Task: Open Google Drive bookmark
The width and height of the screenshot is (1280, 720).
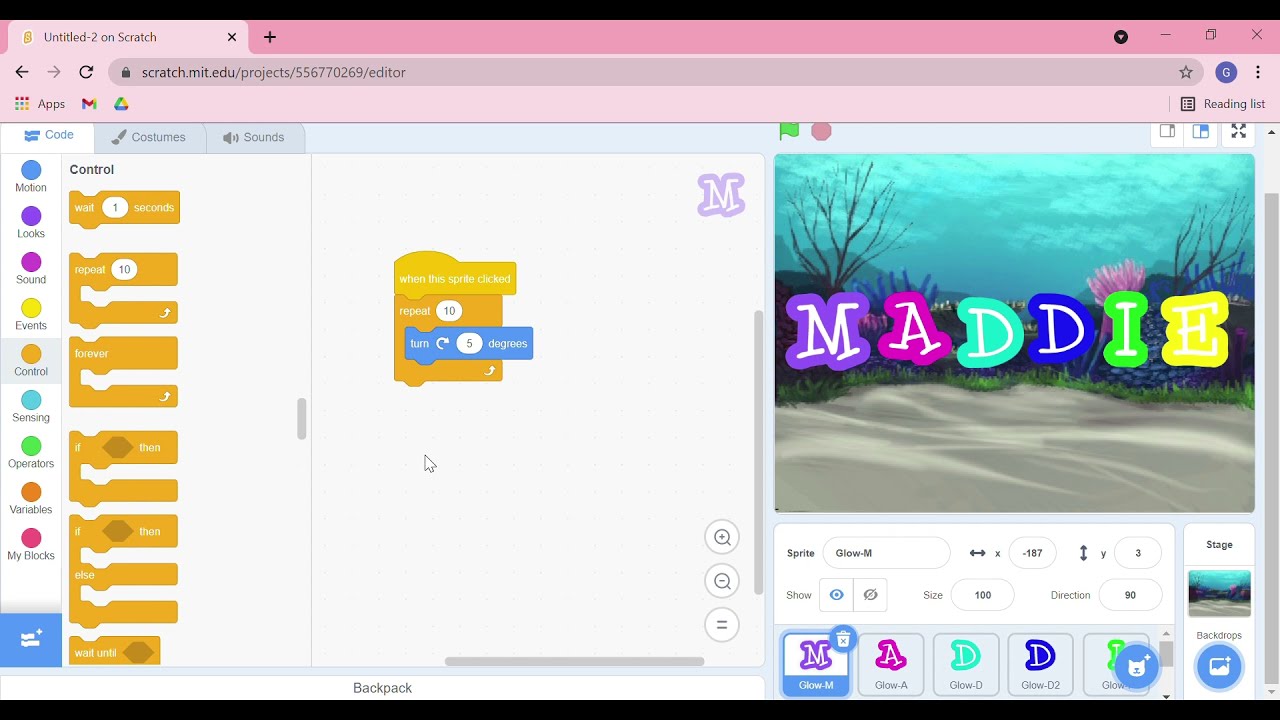Action: [121, 104]
